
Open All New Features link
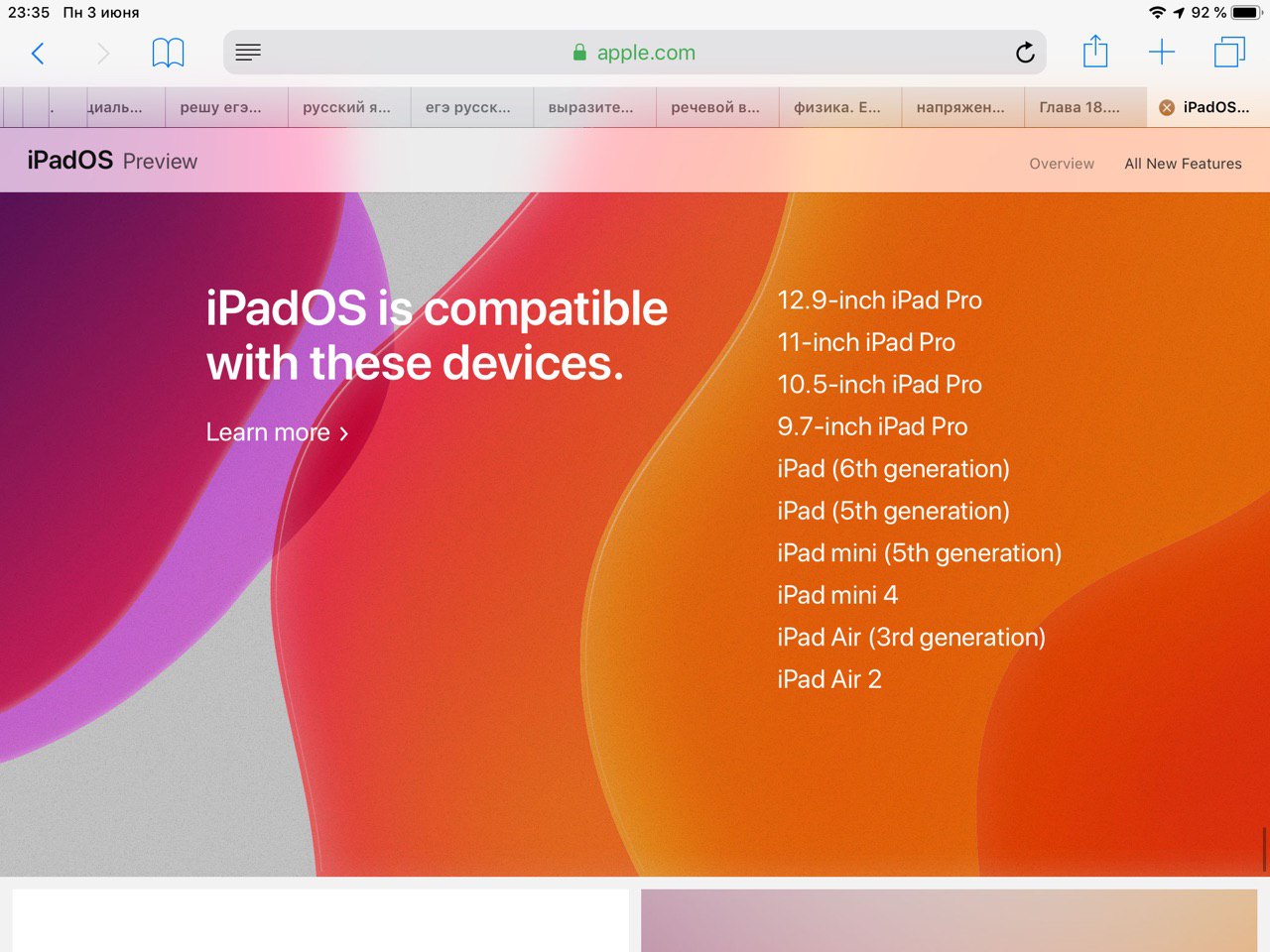(1183, 164)
